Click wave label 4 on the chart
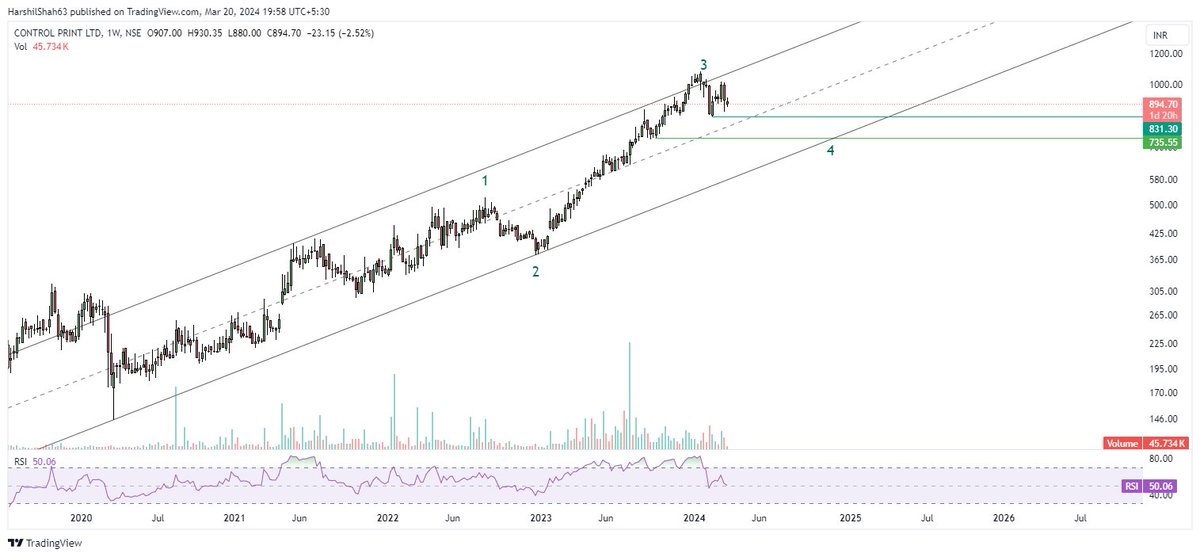Viewport: 1200px width, 557px height. coord(831,151)
